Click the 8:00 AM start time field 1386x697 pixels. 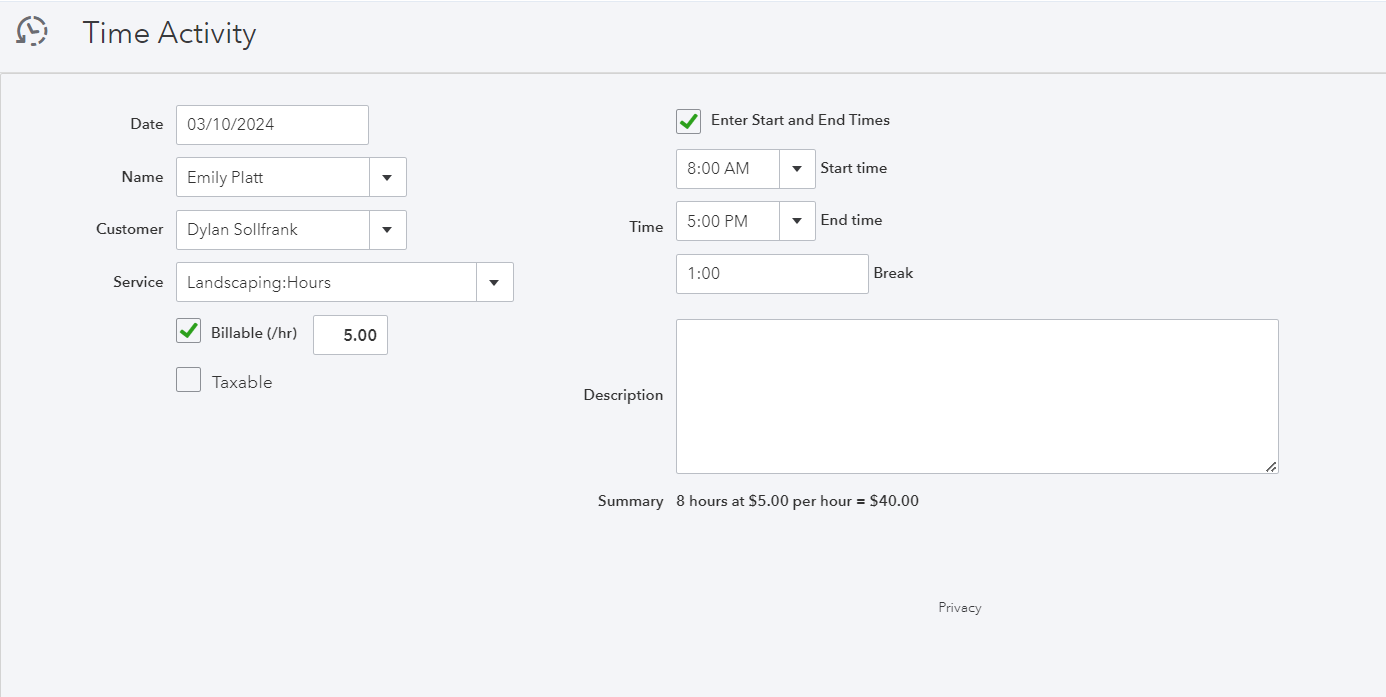pos(727,169)
